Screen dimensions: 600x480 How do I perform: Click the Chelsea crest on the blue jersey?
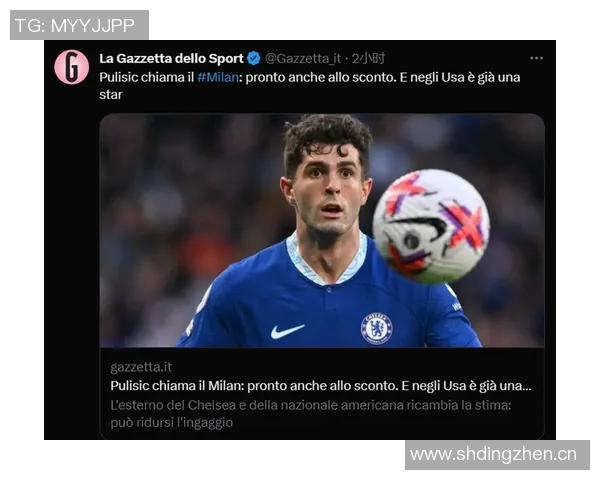point(377,328)
